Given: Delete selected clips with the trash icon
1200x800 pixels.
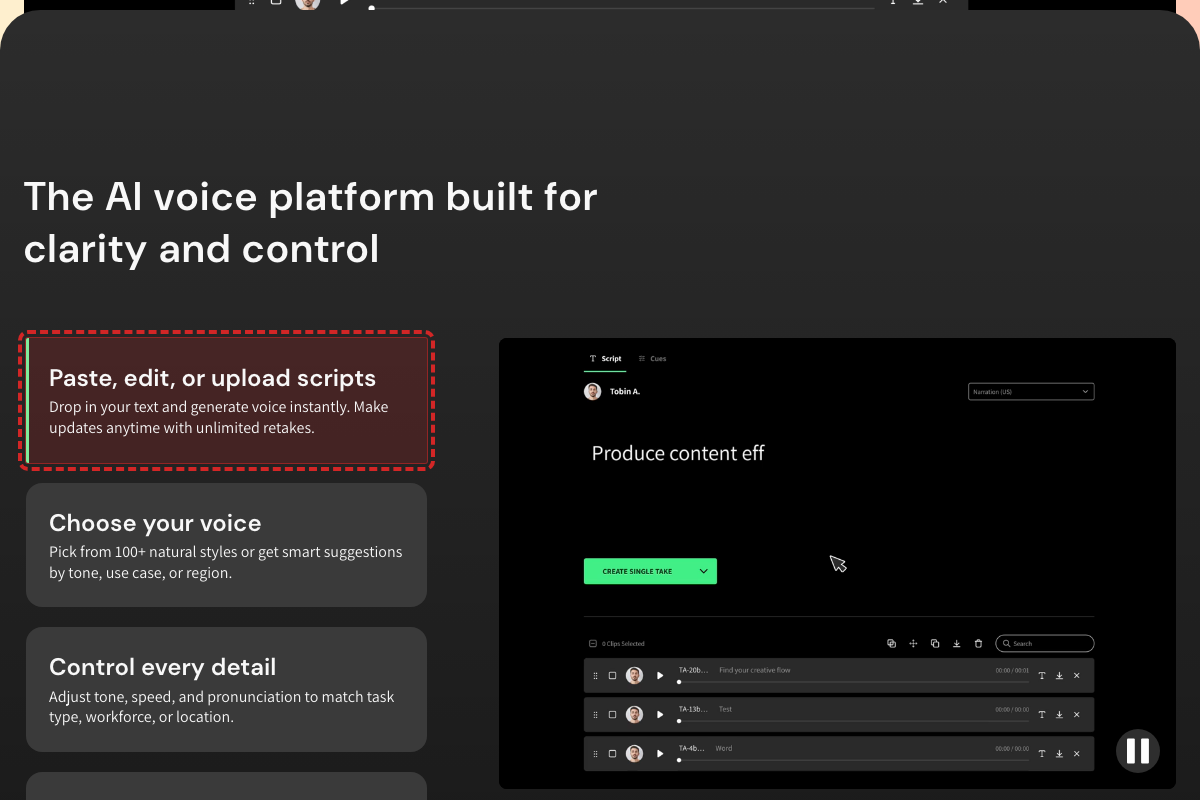Looking at the screenshot, I should (978, 644).
